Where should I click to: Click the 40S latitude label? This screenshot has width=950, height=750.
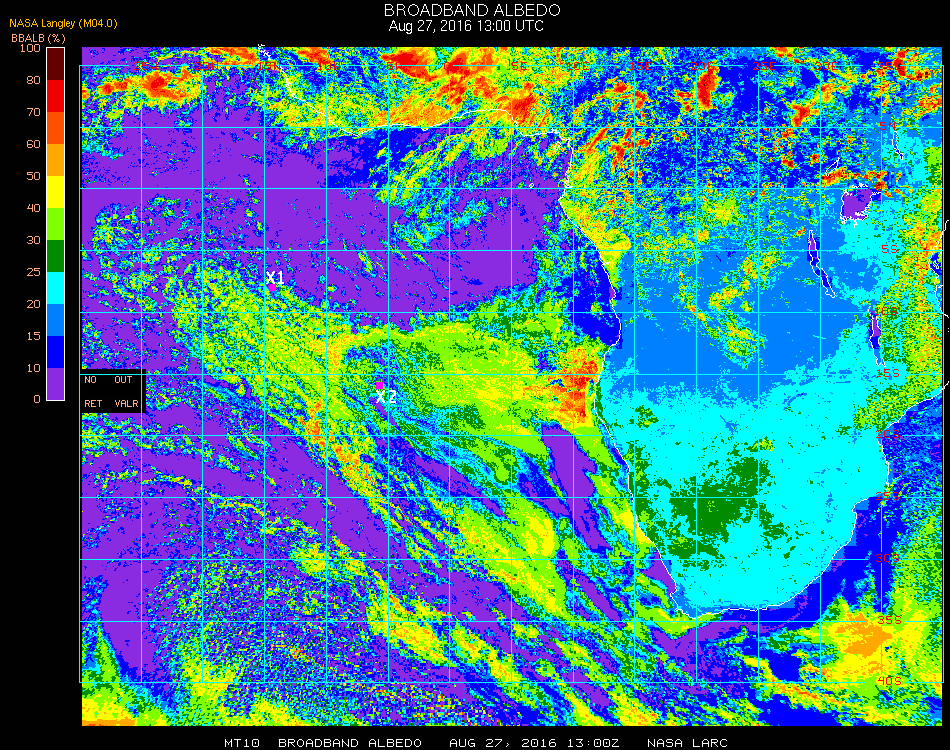889,681
